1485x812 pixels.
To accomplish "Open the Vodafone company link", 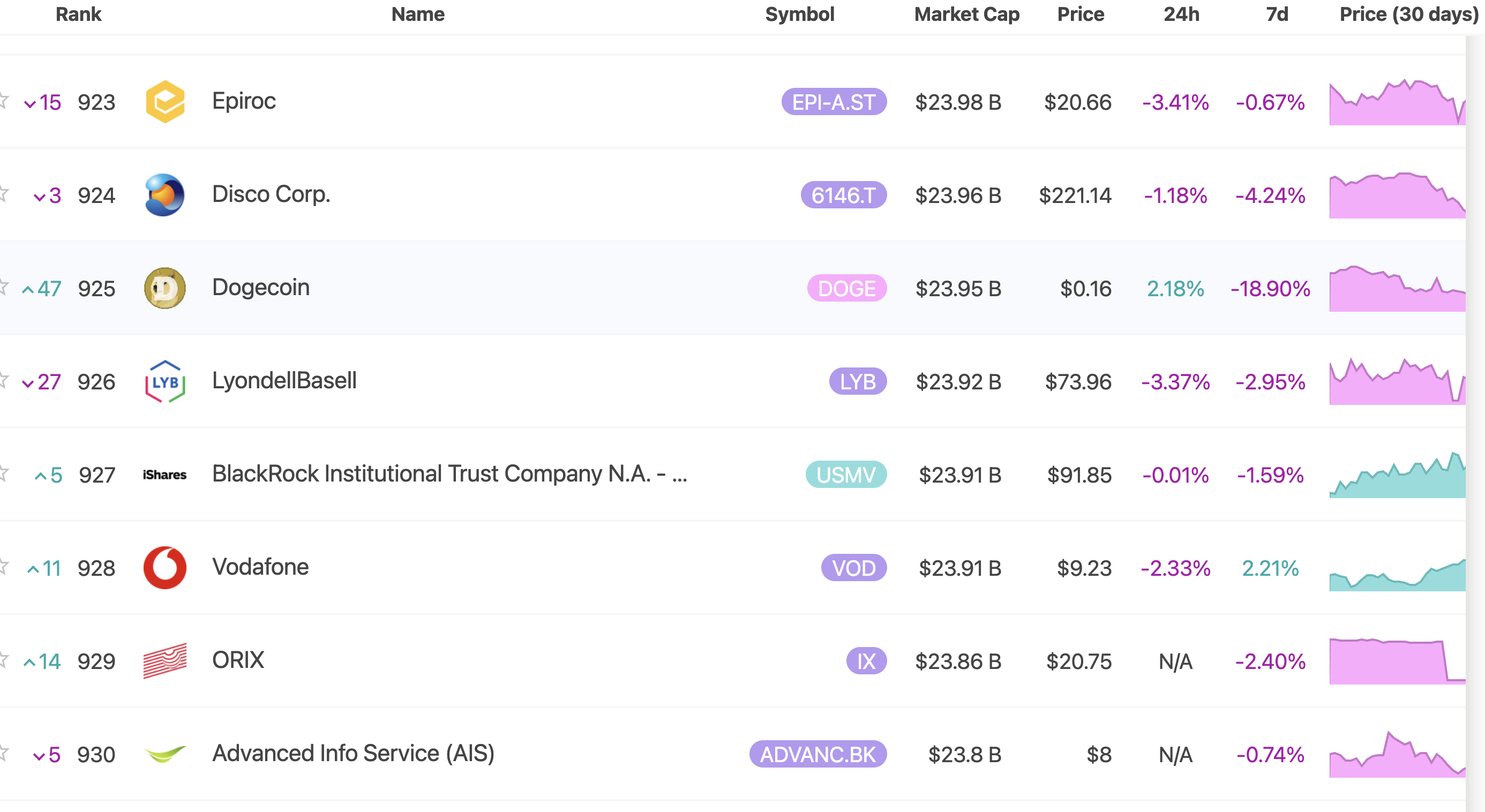I will (260, 567).
